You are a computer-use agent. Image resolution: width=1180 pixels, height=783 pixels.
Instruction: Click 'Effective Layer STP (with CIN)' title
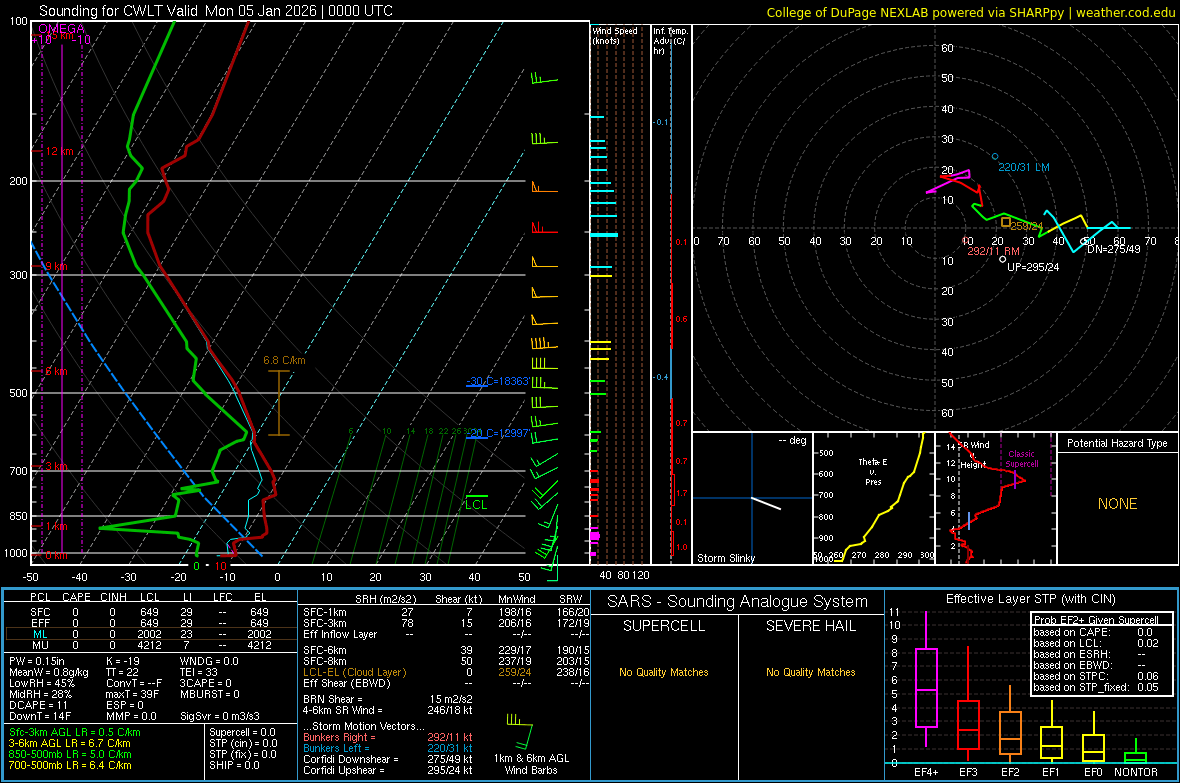[x=1031, y=599]
